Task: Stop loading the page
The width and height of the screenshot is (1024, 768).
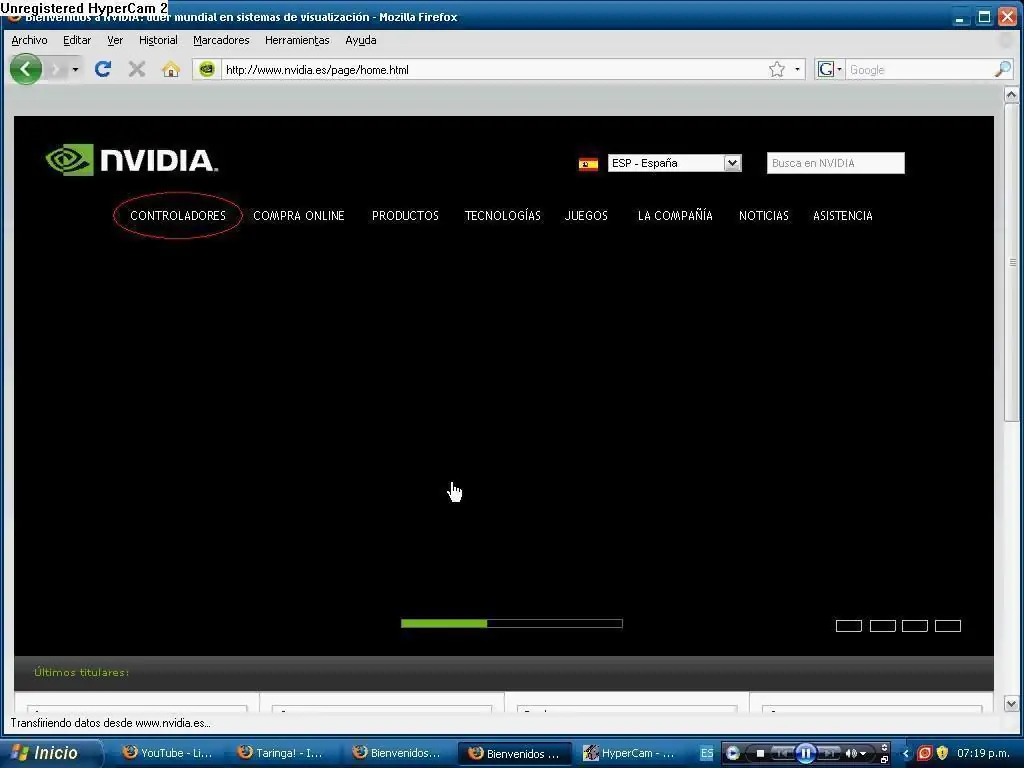Action: (136, 69)
